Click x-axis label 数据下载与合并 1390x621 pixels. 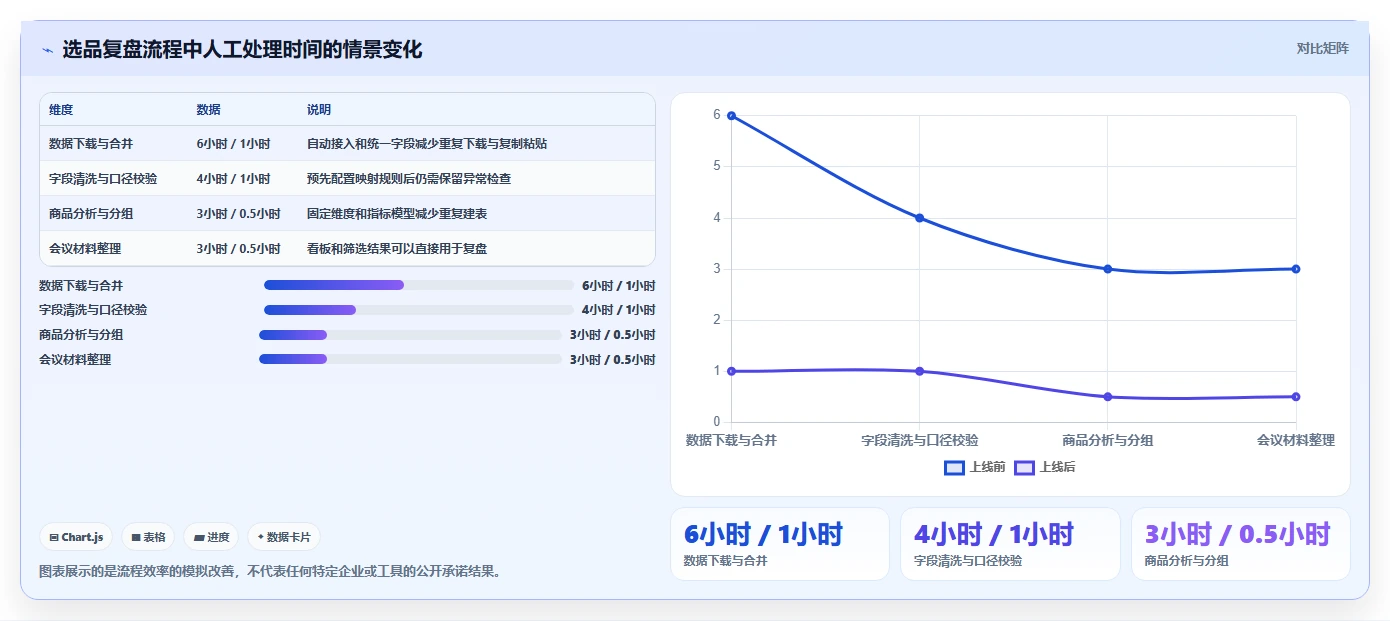tap(731, 440)
